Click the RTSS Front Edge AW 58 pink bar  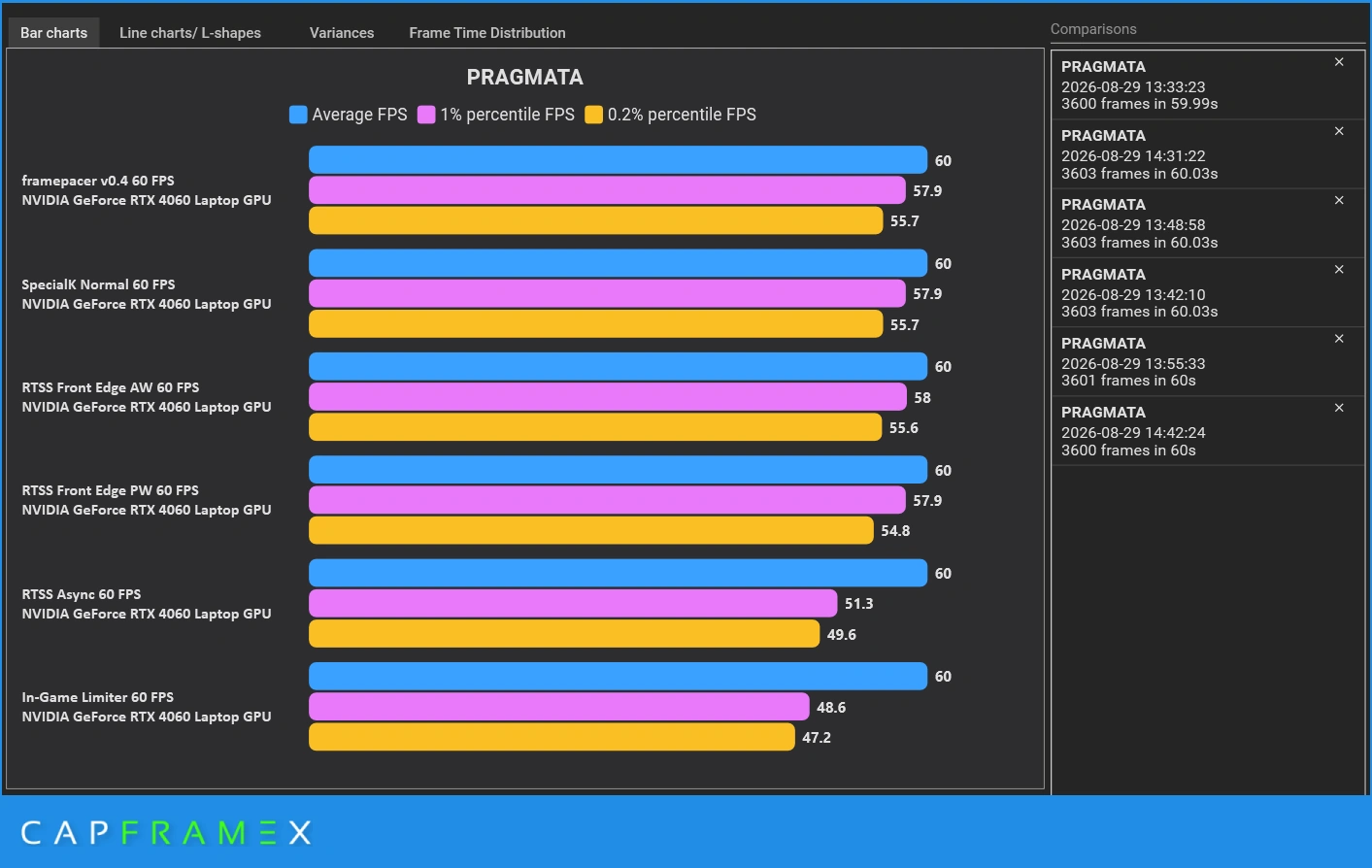[608, 397]
